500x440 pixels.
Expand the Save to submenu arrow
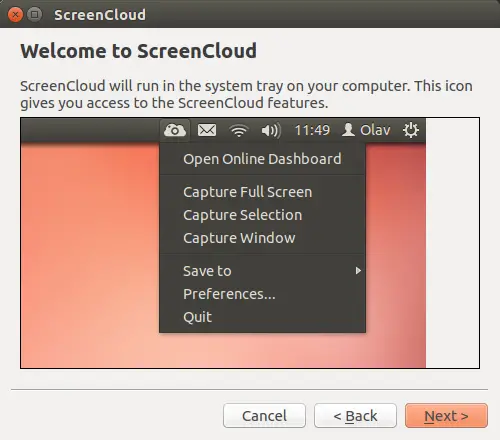[358, 271]
